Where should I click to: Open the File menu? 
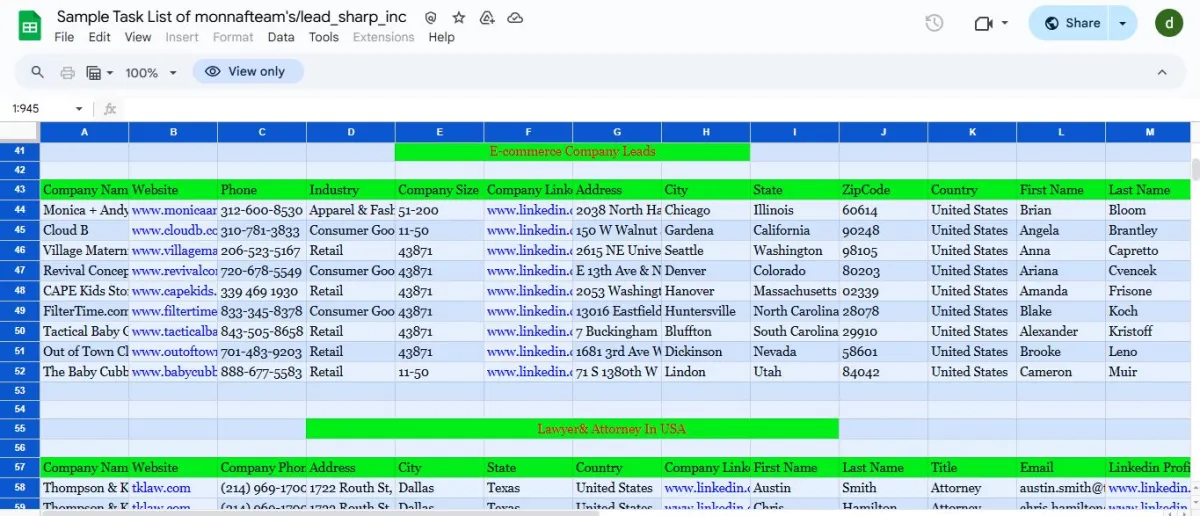point(64,37)
